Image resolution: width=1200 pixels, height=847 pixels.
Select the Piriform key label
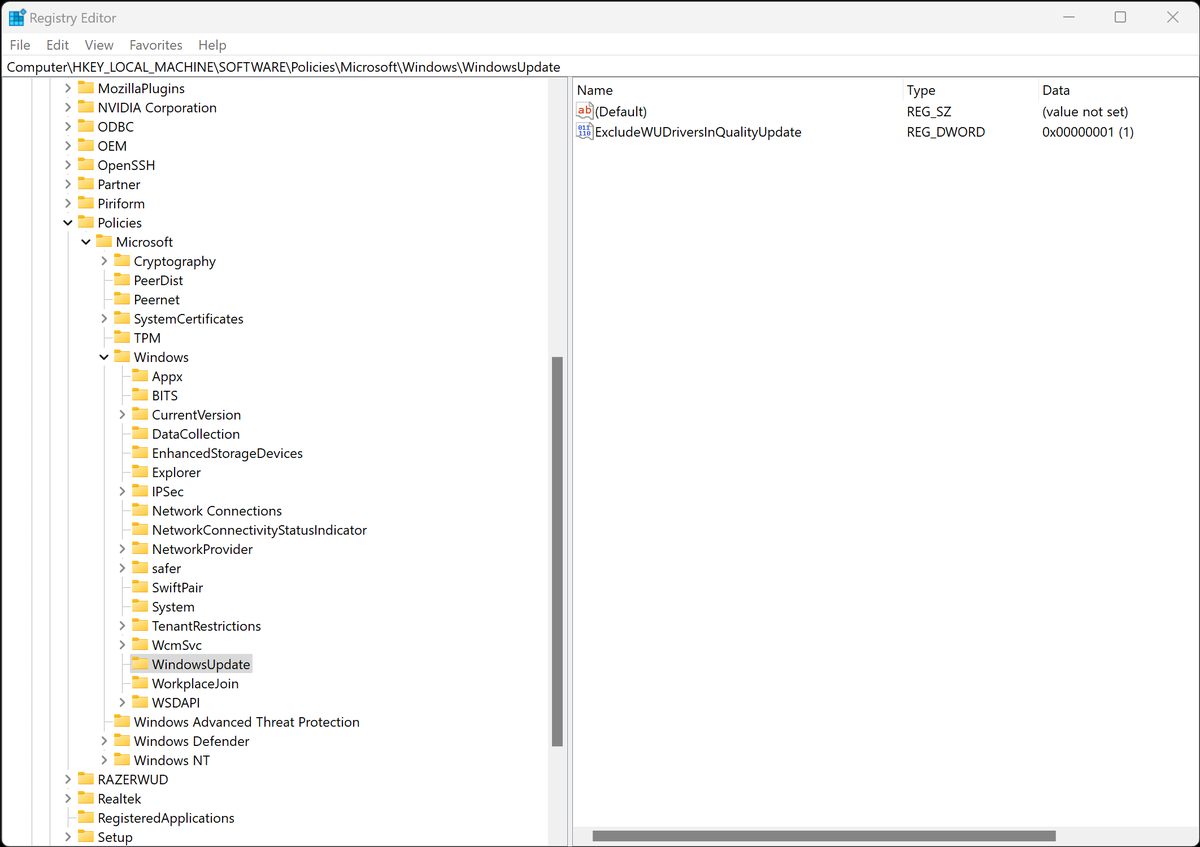[121, 203]
